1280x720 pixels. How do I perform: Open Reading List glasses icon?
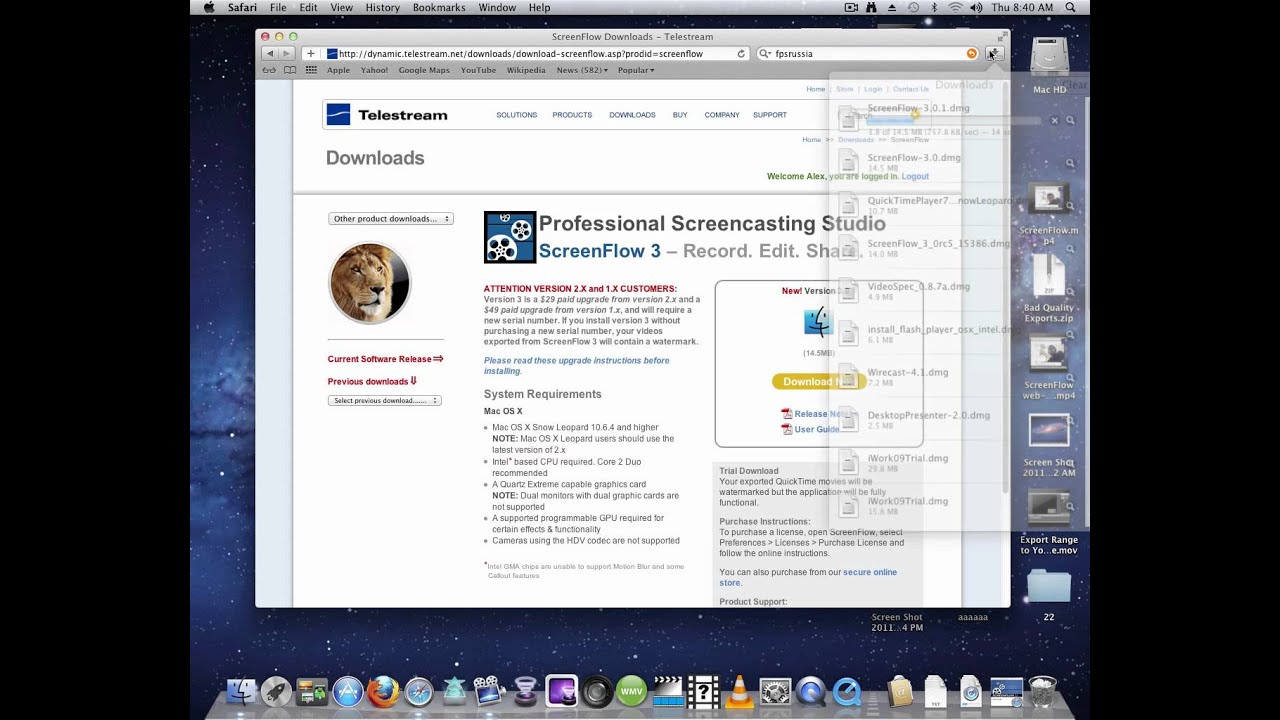269,70
